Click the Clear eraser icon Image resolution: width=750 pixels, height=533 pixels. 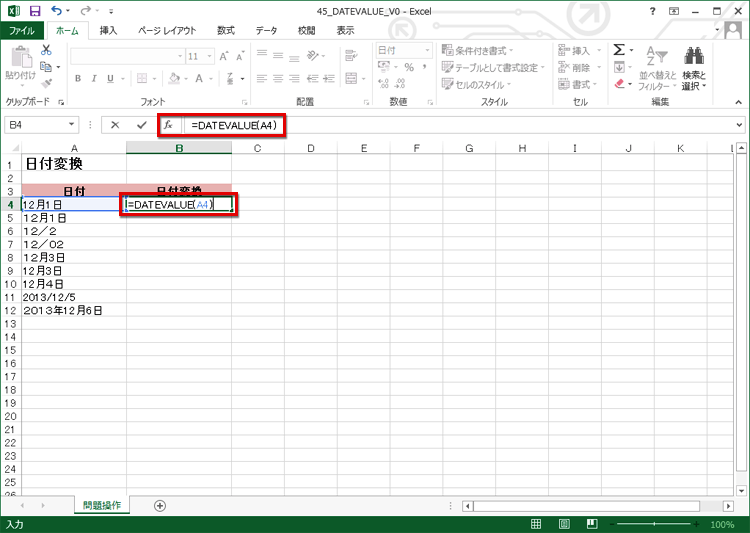click(619, 84)
